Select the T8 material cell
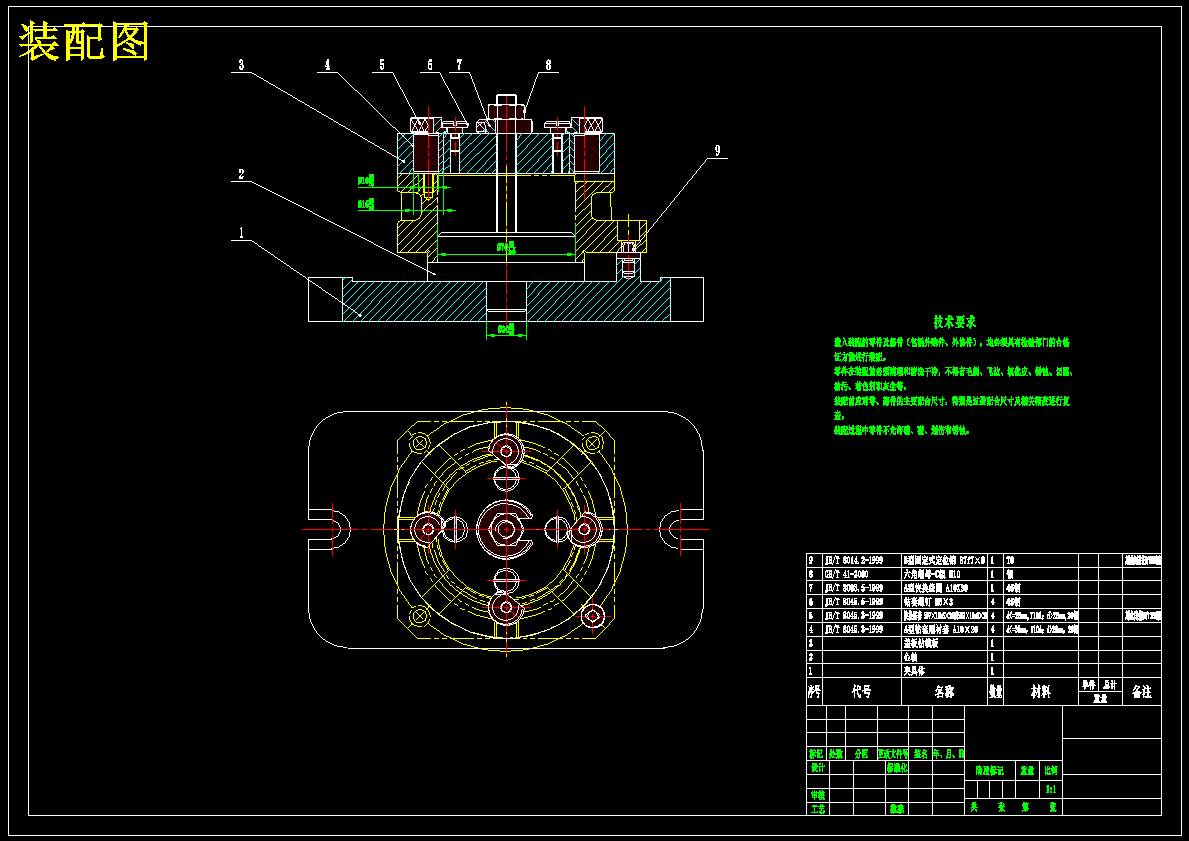 (x=1040, y=560)
